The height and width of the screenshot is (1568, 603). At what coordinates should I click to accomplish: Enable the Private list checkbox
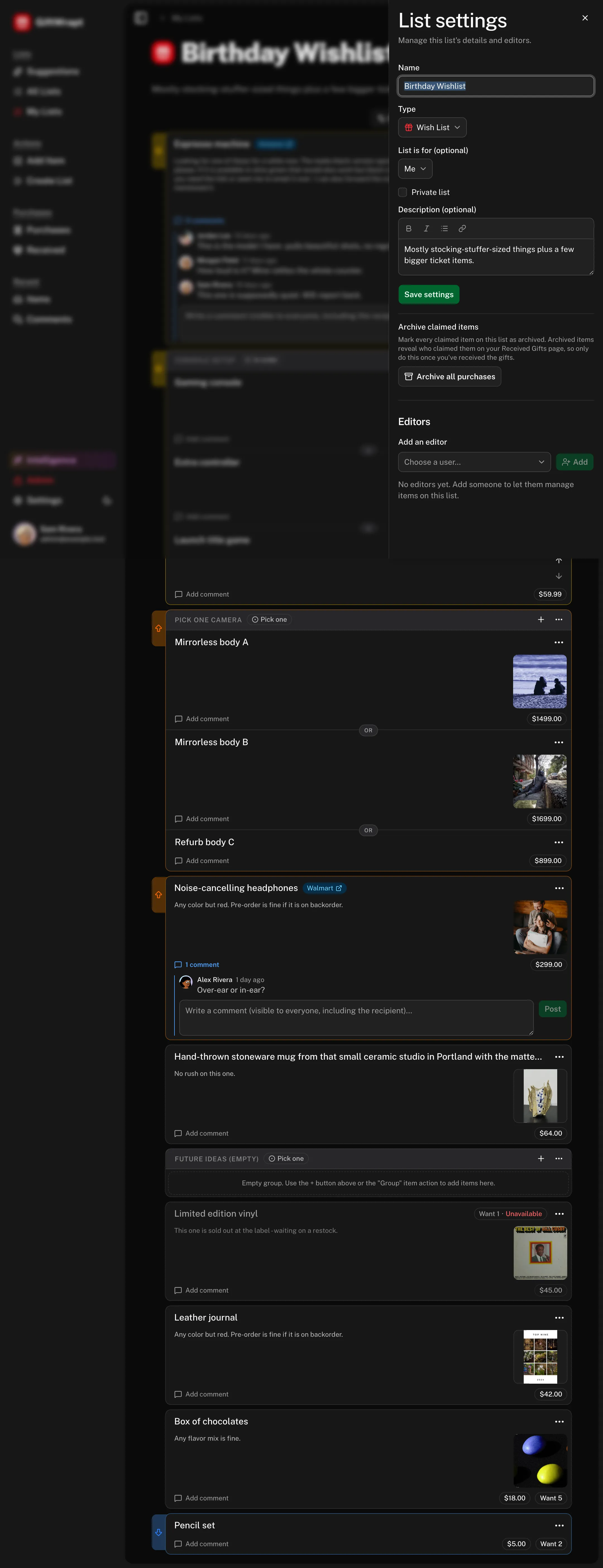pos(402,192)
